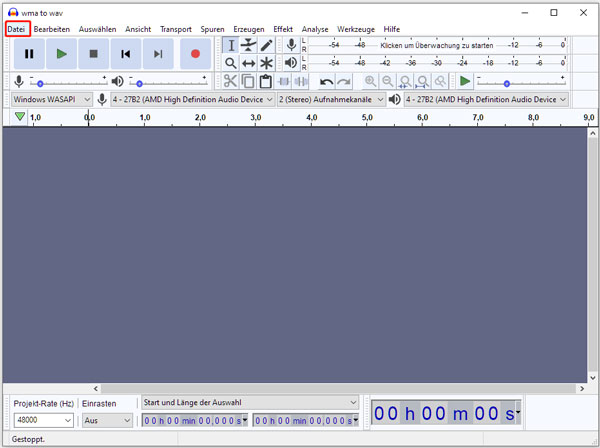The height and width of the screenshot is (448, 600).
Task: Click the 3,0 mark on the timeline ruler
Action: click(x=256, y=118)
